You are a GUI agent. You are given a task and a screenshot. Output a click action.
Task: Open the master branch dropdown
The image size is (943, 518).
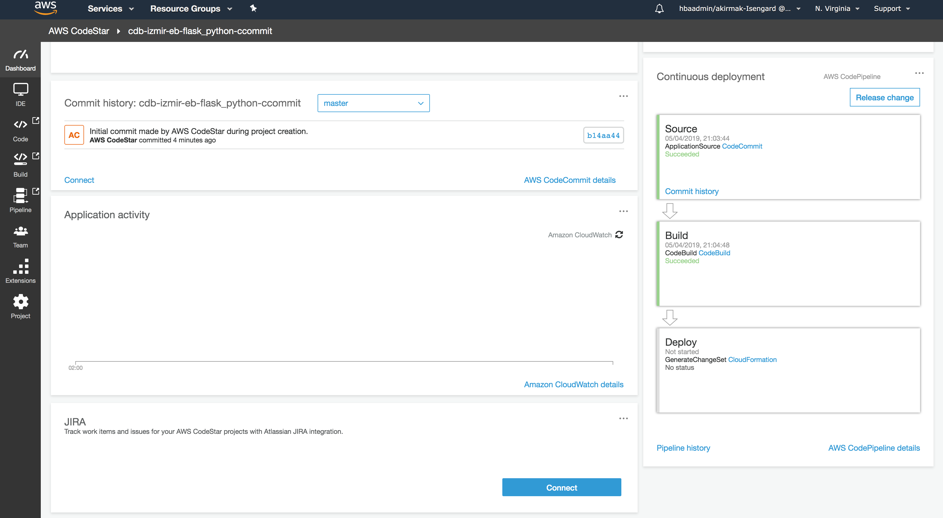[x=373, y=103]
